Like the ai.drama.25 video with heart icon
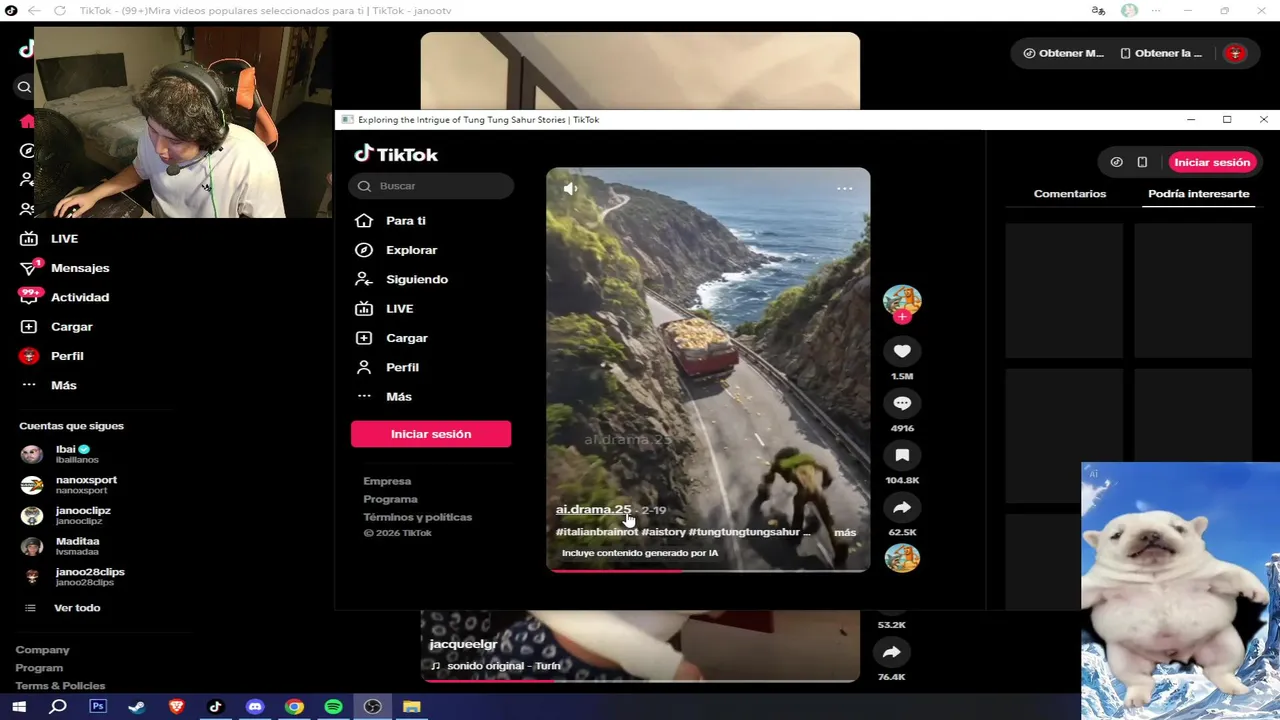Viewport: 1280px width, 720px height. pos(902,351)
